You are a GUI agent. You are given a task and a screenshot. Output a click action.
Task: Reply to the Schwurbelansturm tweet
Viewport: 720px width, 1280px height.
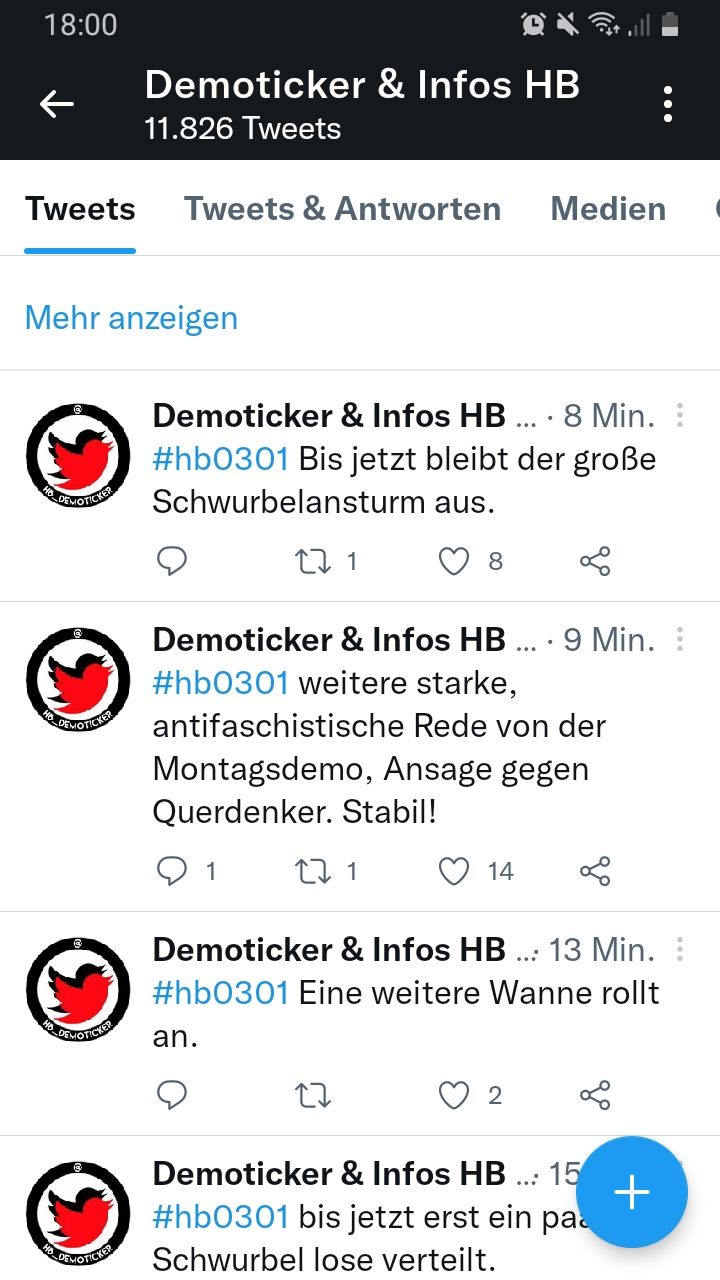point(173,562)
